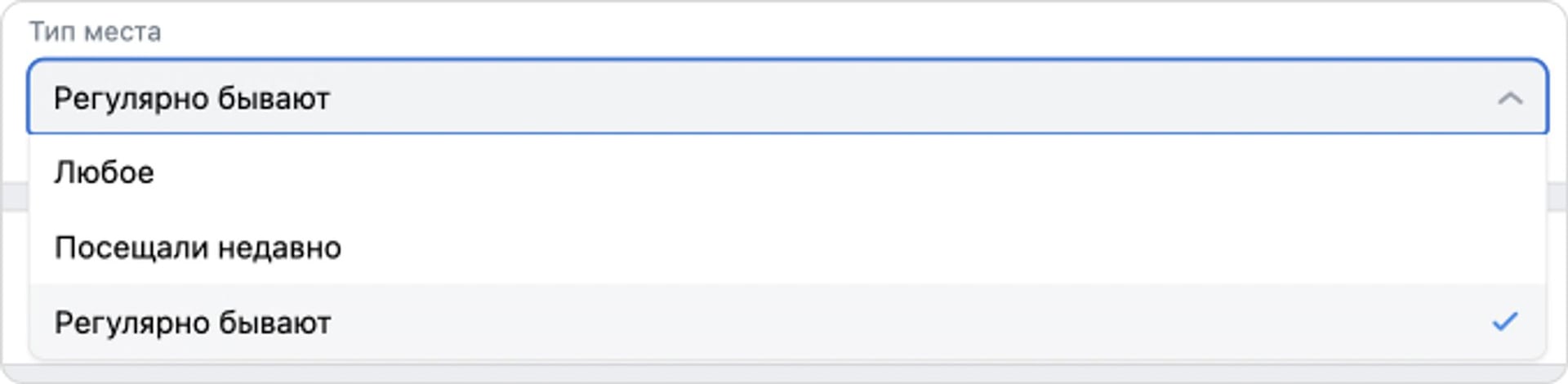Hit the gray arrow in the focused field
This screenshot has width=1568, height=384.
pos(1509,99)
